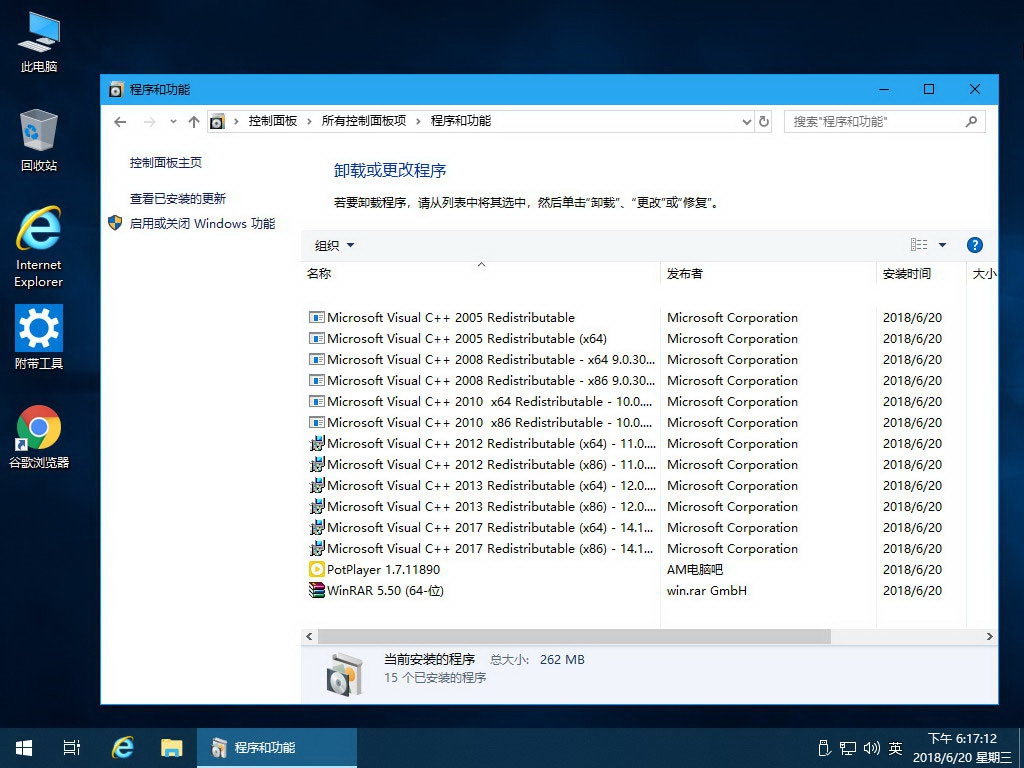Click the Windows Start button
The image size is (1024, 768).
(x=24, y=748)
